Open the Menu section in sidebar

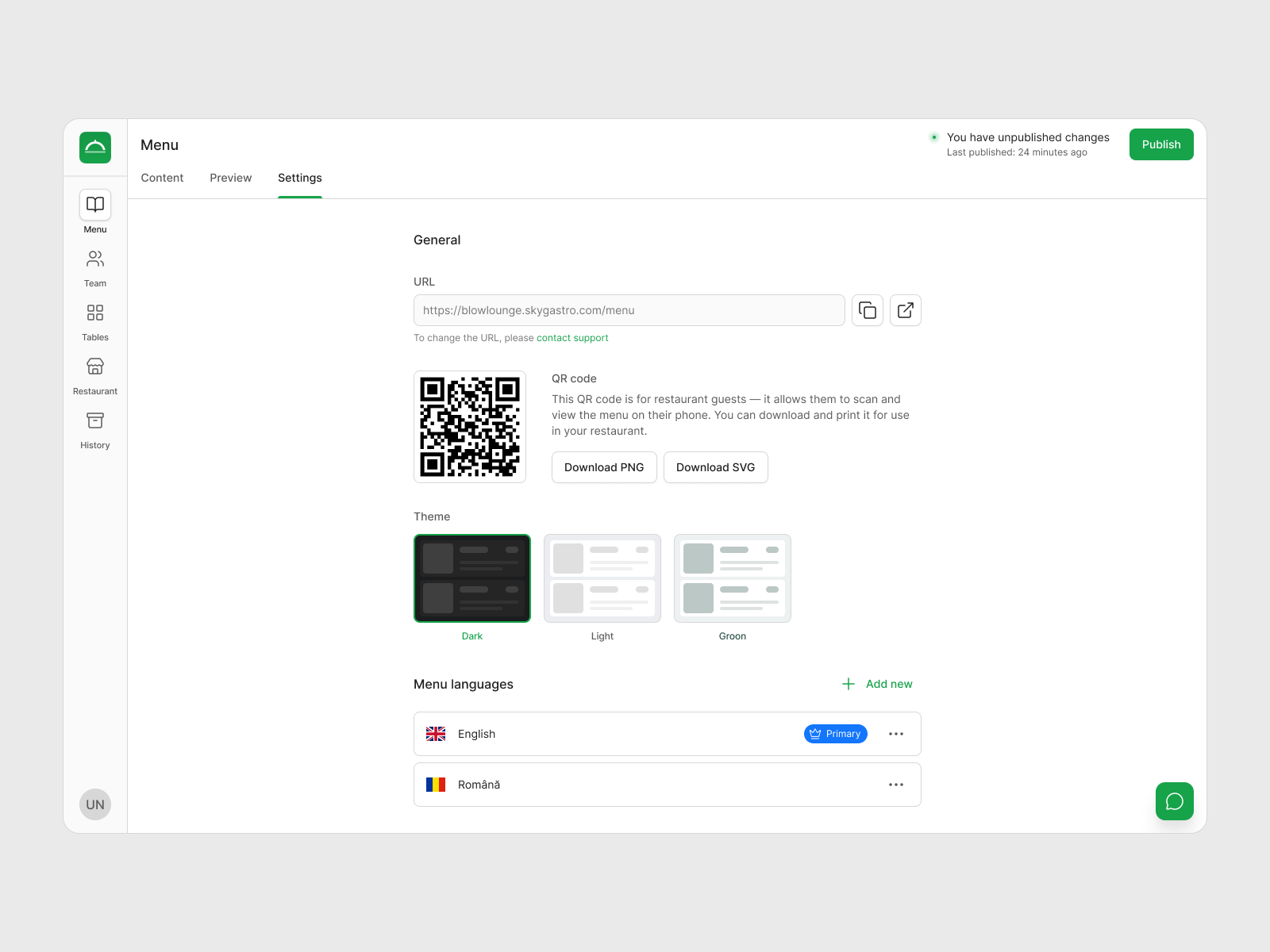(95, 212)
